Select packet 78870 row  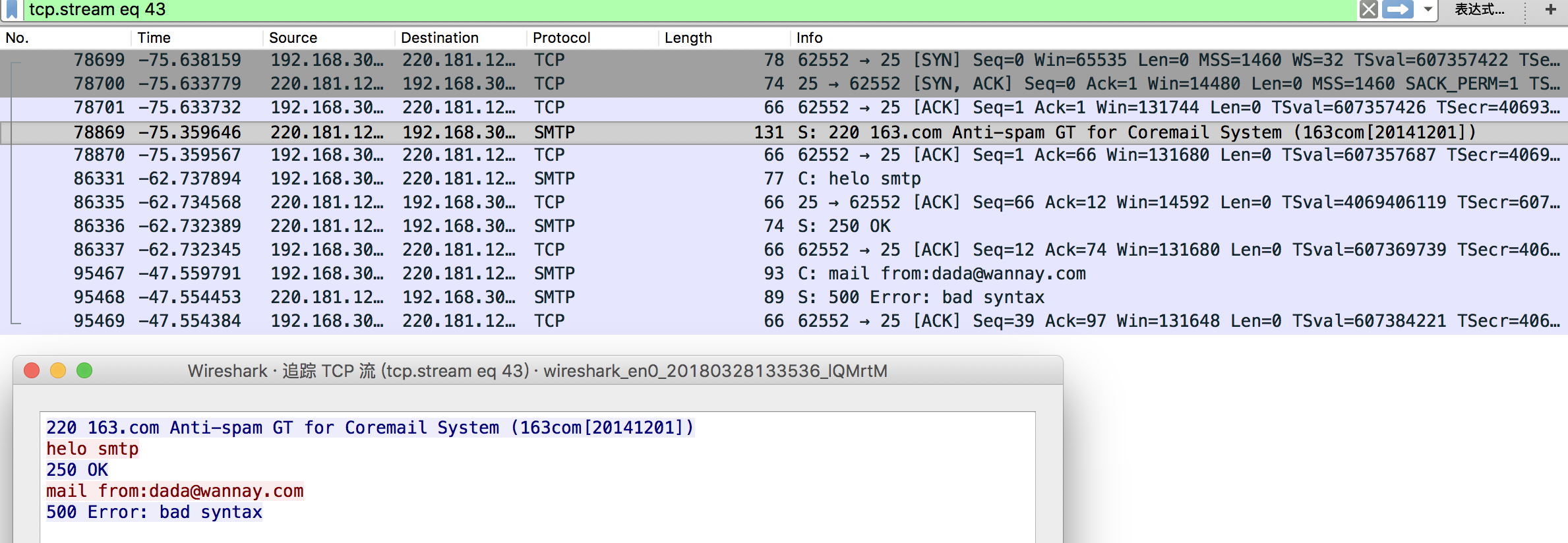point(784,155)
